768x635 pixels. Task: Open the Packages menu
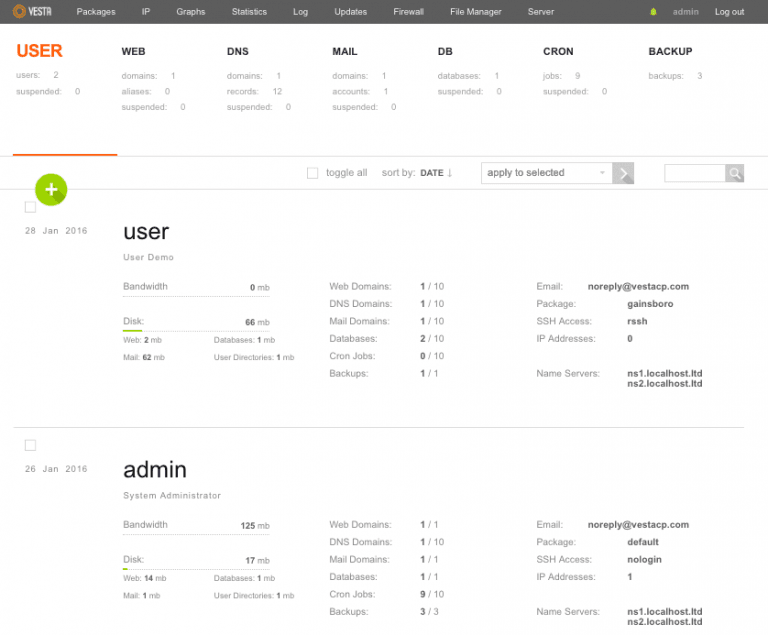[96, 12]
